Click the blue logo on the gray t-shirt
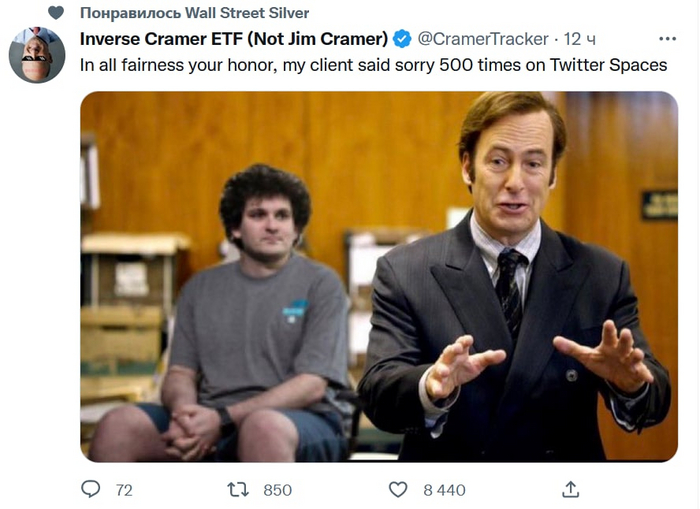 click(294, 311)
